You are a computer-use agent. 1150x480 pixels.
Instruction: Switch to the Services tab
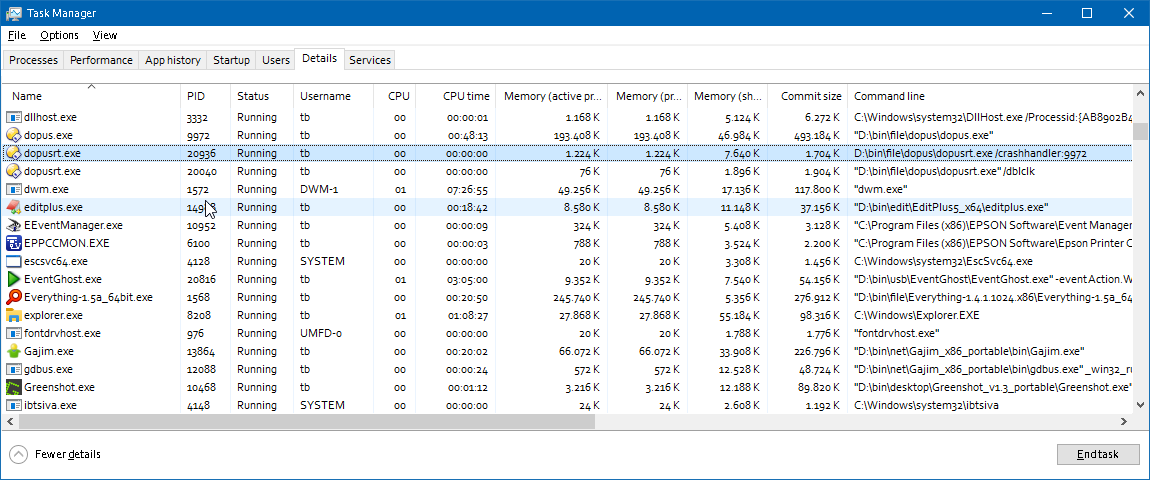370,60
